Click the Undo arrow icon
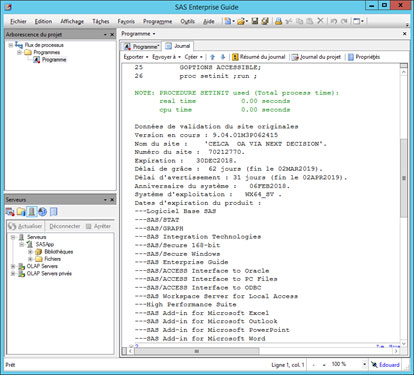This screenshot has height=375, width=414. (334, 21)
